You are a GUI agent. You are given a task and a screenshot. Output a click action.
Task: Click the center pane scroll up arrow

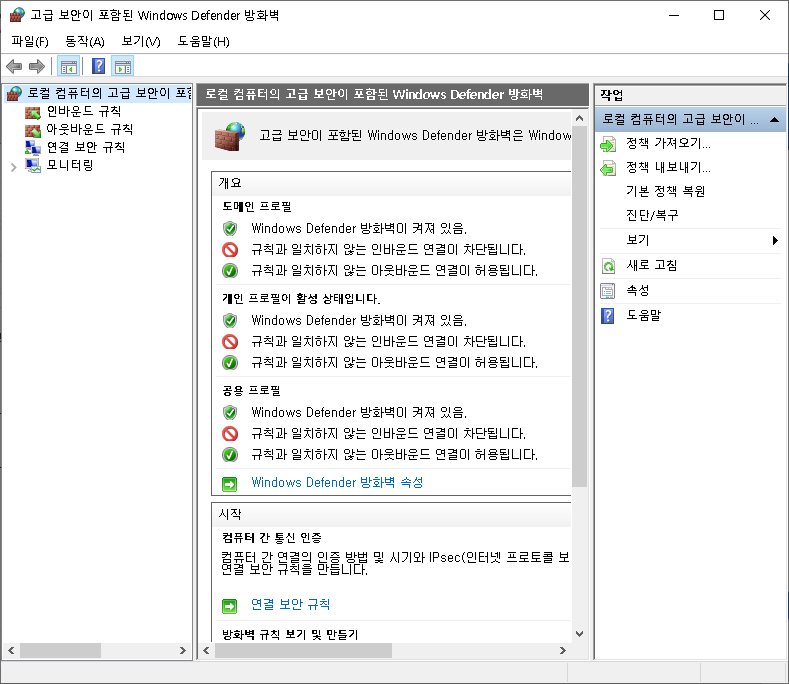pyautogui.click(x=579, y=118)
